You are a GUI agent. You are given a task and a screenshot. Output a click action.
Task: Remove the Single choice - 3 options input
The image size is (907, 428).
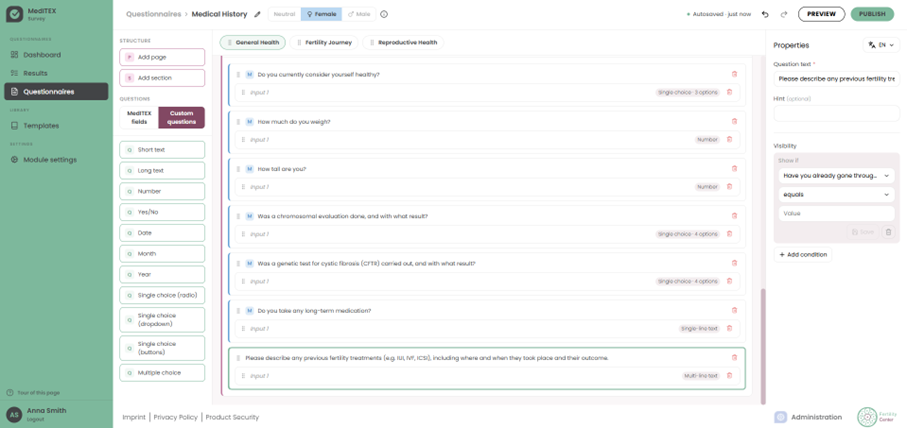click(729, 92)
